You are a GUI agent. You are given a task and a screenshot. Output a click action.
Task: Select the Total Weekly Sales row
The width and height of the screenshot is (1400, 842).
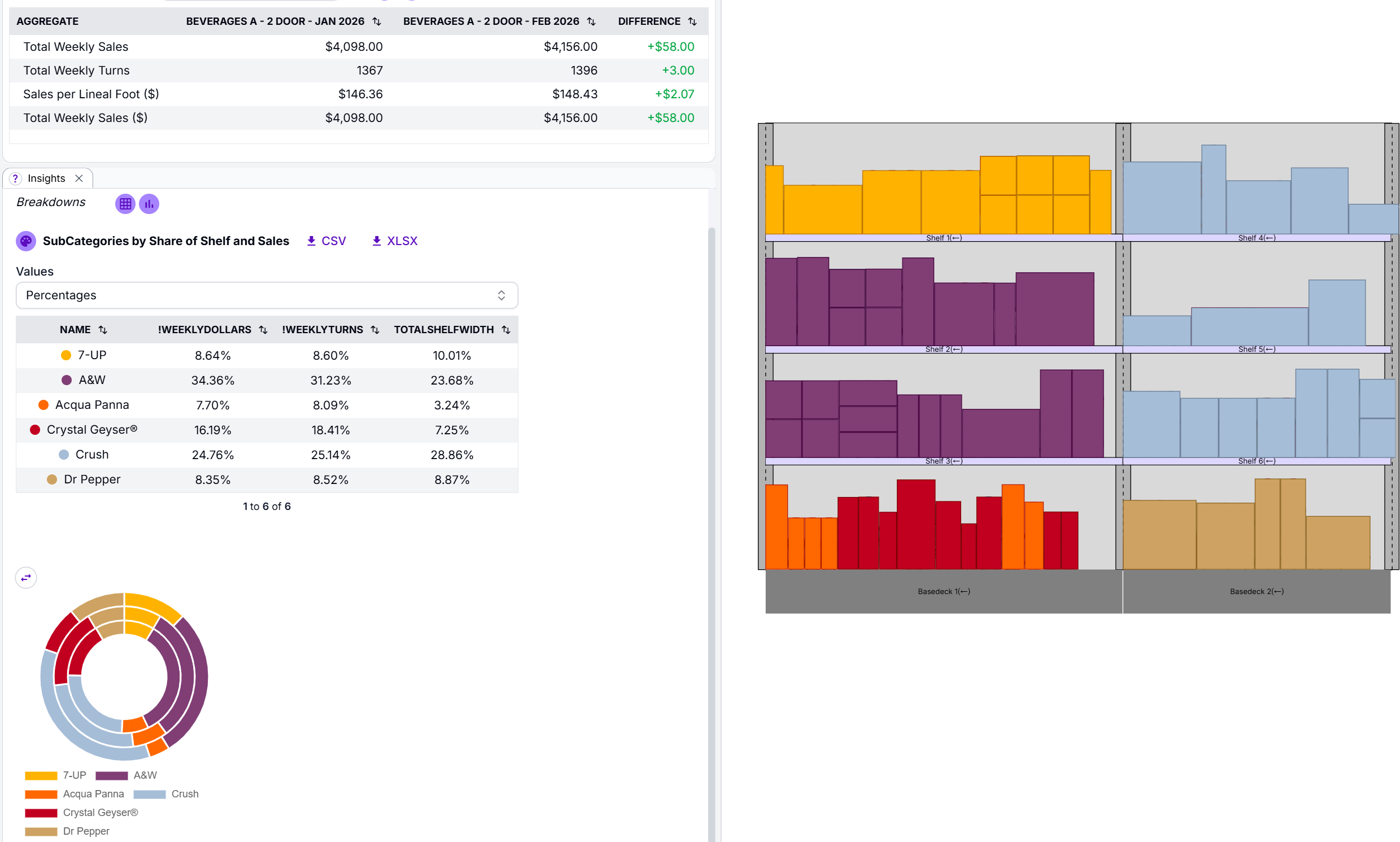[359, 46]
